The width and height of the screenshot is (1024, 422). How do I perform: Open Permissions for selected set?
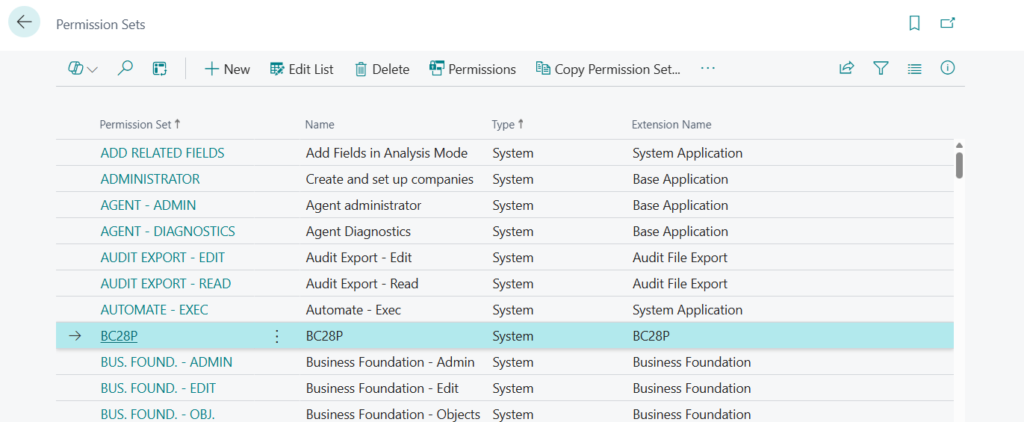pos(472,69)
